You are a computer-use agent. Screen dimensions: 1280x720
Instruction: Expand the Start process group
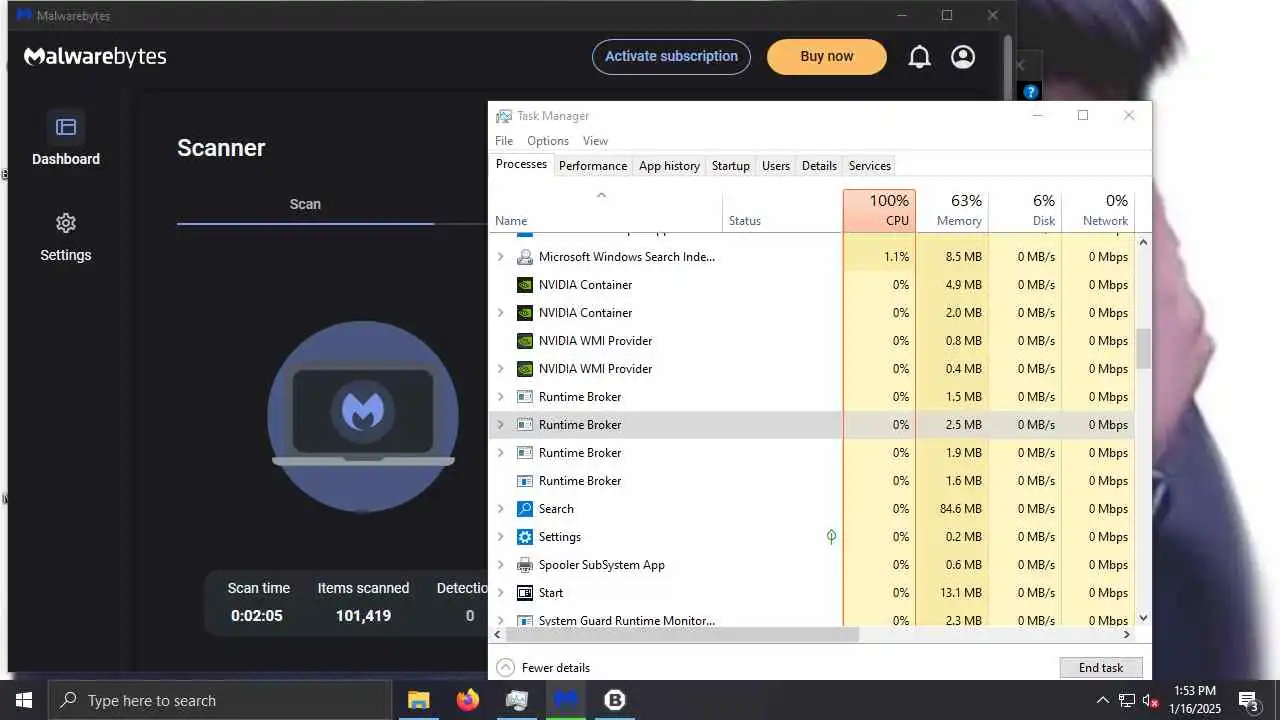501,593
